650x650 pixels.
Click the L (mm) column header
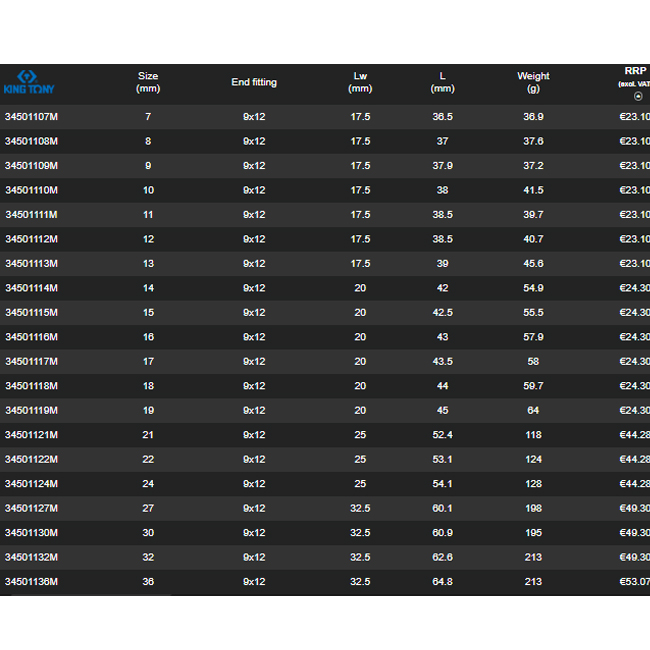(442, 82)
